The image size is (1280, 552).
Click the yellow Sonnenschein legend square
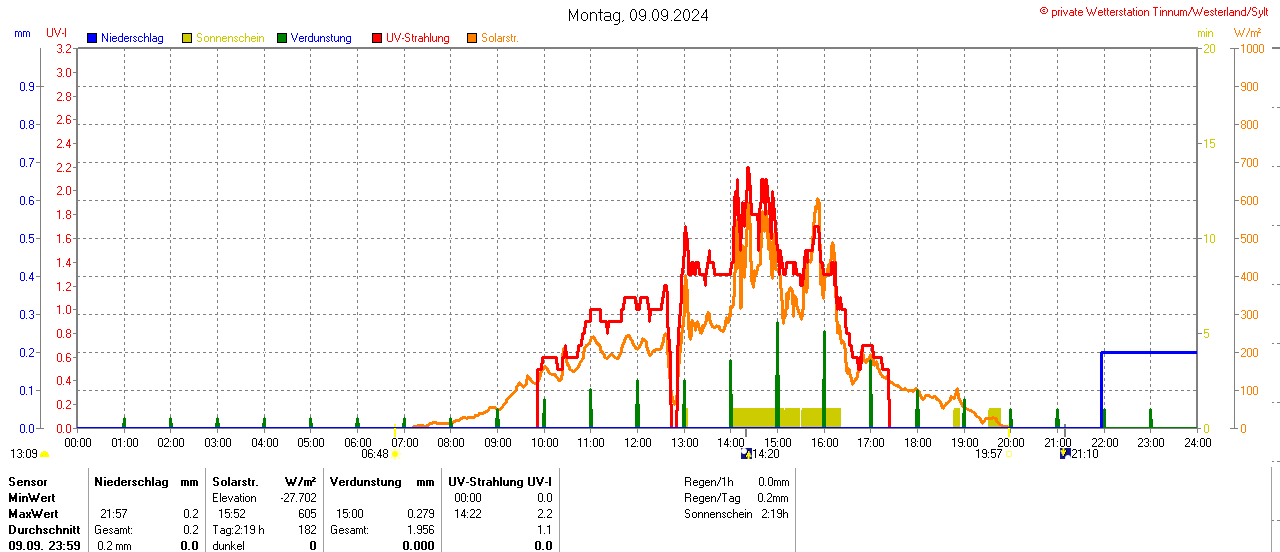(x=187, y=38)
